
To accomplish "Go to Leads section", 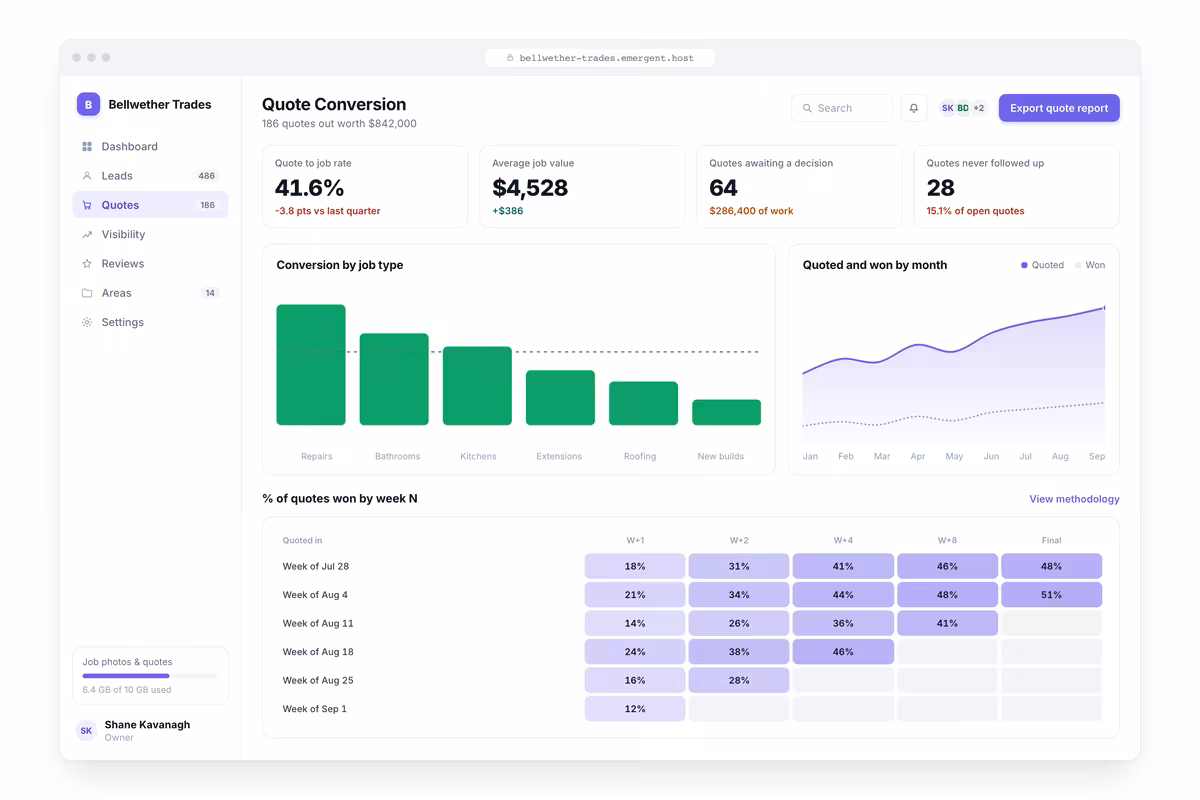I will [x=150, y=176].
